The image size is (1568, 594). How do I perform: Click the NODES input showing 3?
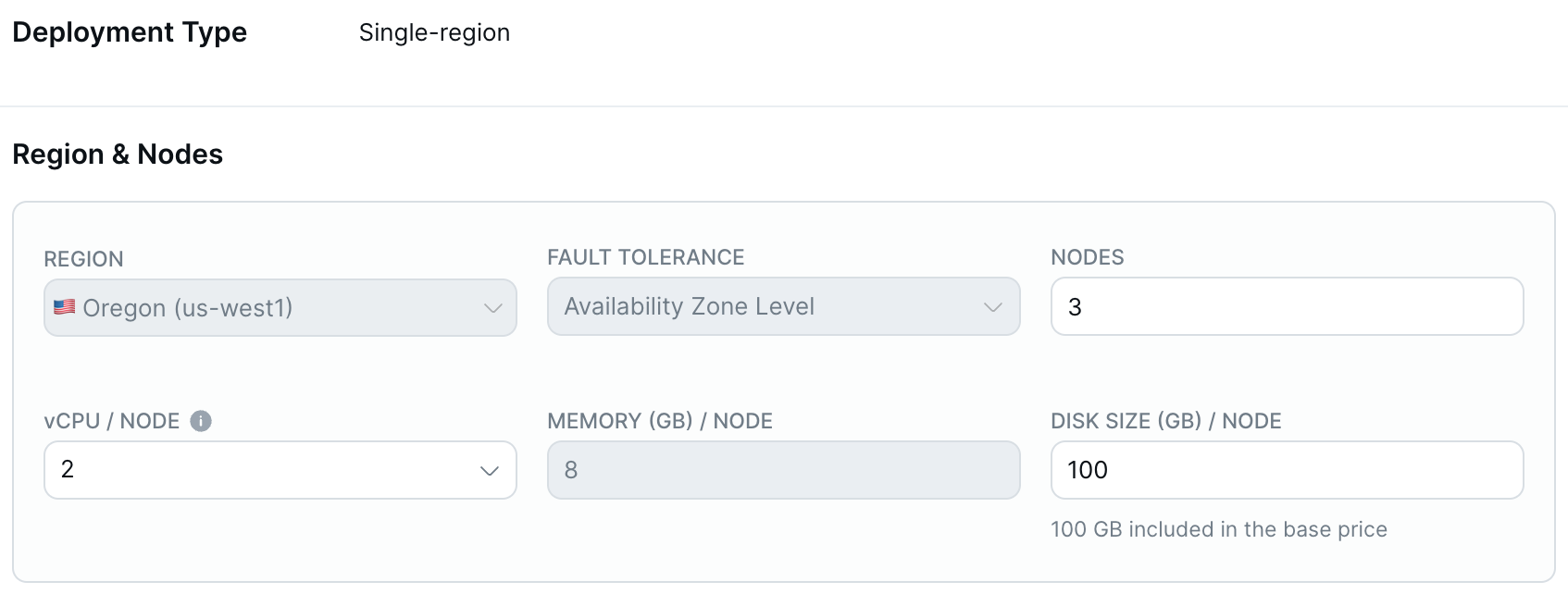tap(1286, 306)
